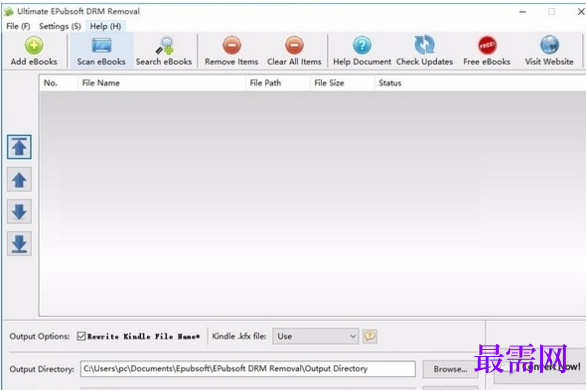
Task: Expand the Kindle .kfx file dropdown
Action: (x=315, y=336)
